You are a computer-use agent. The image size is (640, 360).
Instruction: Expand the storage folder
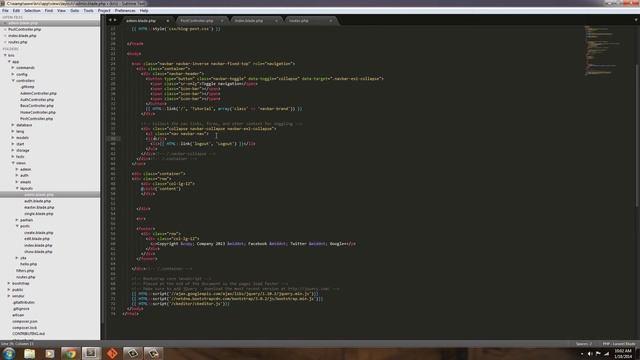[13, 150]
